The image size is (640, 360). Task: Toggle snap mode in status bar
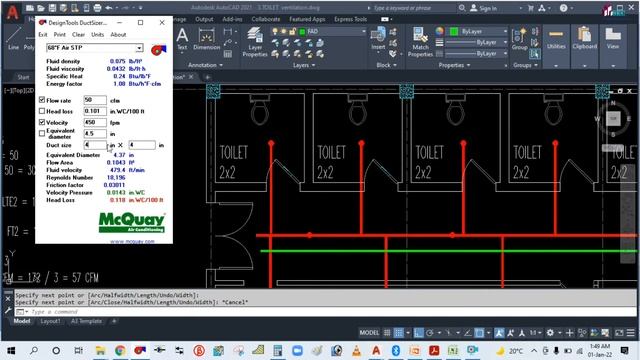pos(398,333)
